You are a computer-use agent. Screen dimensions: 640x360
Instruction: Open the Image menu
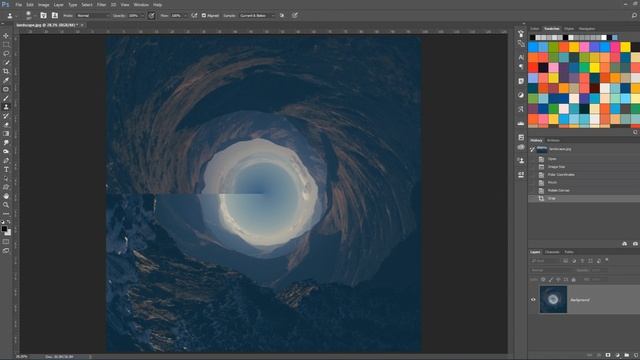pos(44,5)
